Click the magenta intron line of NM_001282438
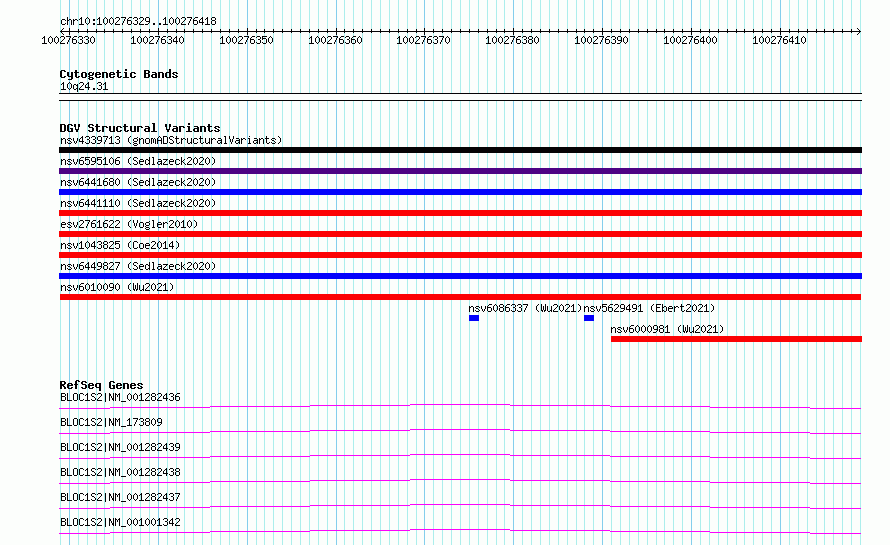The width and height of the screenshot is (890, 545). tap(460, 480)
